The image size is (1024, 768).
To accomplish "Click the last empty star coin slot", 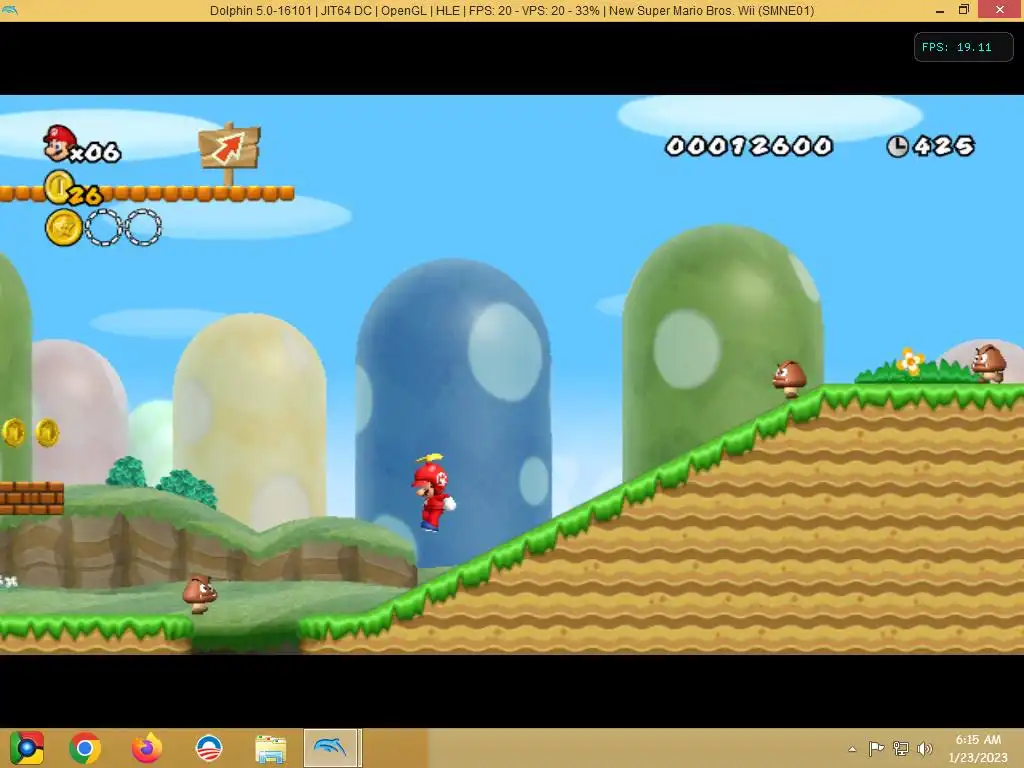I will (x=143, y=227).
